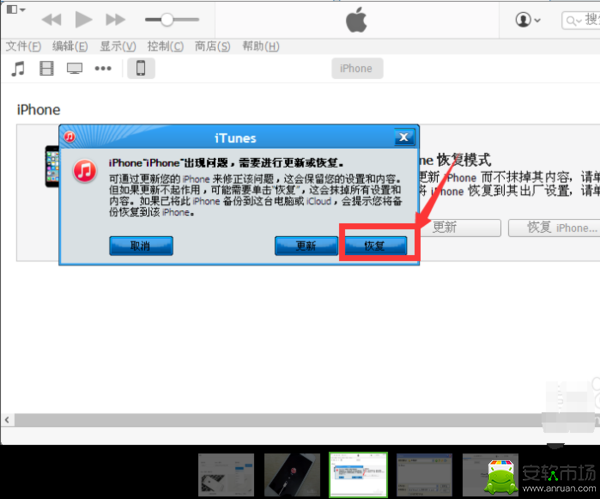Click the iTunes icon in dialog title bar
600x499 pixels.
pos(69,137)
